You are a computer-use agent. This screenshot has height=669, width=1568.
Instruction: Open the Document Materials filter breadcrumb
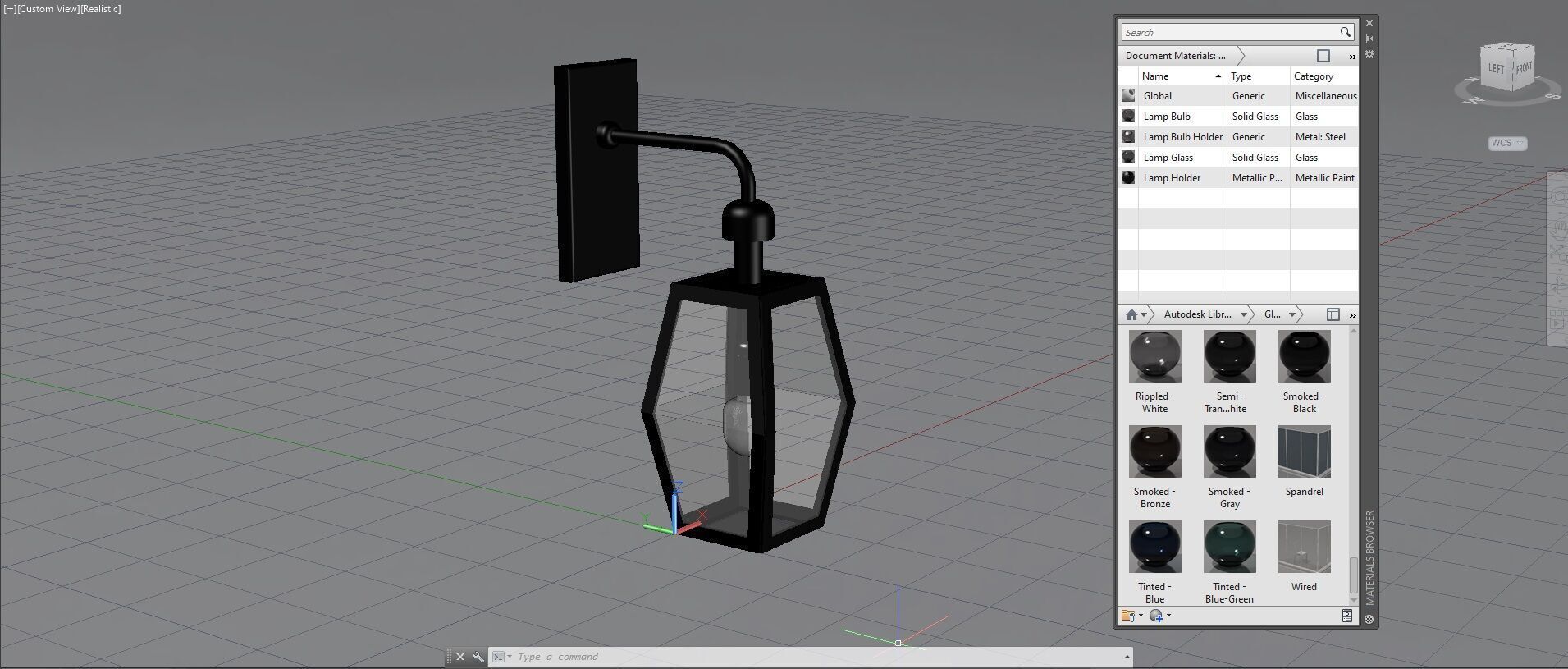[1175, 56]
